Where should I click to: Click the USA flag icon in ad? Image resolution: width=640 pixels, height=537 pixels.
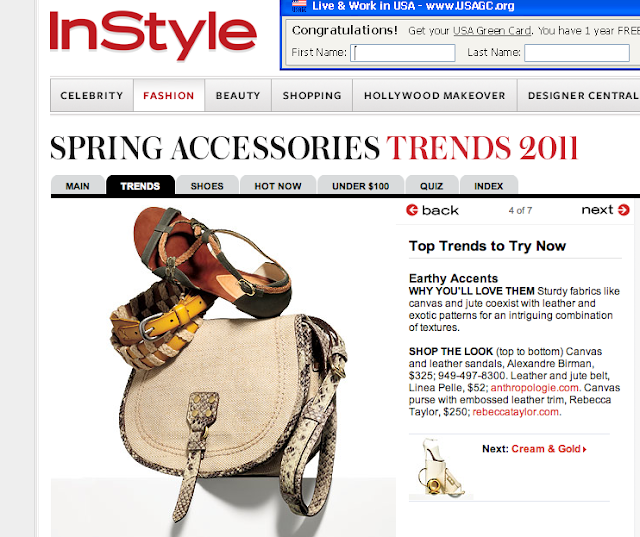click(x=299, y=6)
